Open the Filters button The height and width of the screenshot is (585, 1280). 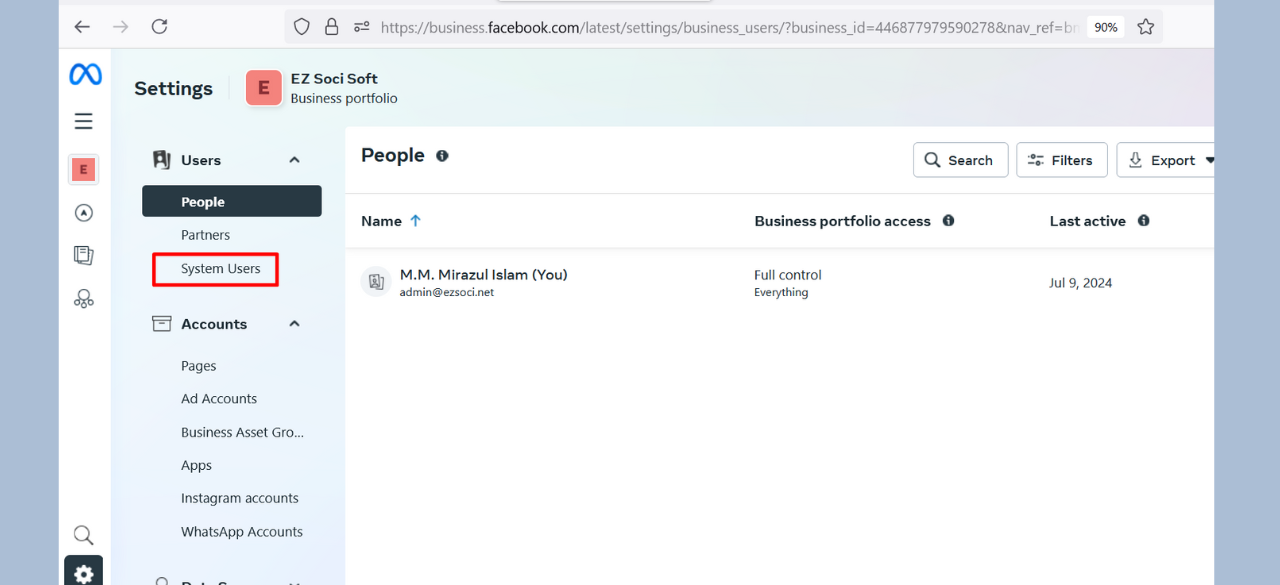point(1062,160)
